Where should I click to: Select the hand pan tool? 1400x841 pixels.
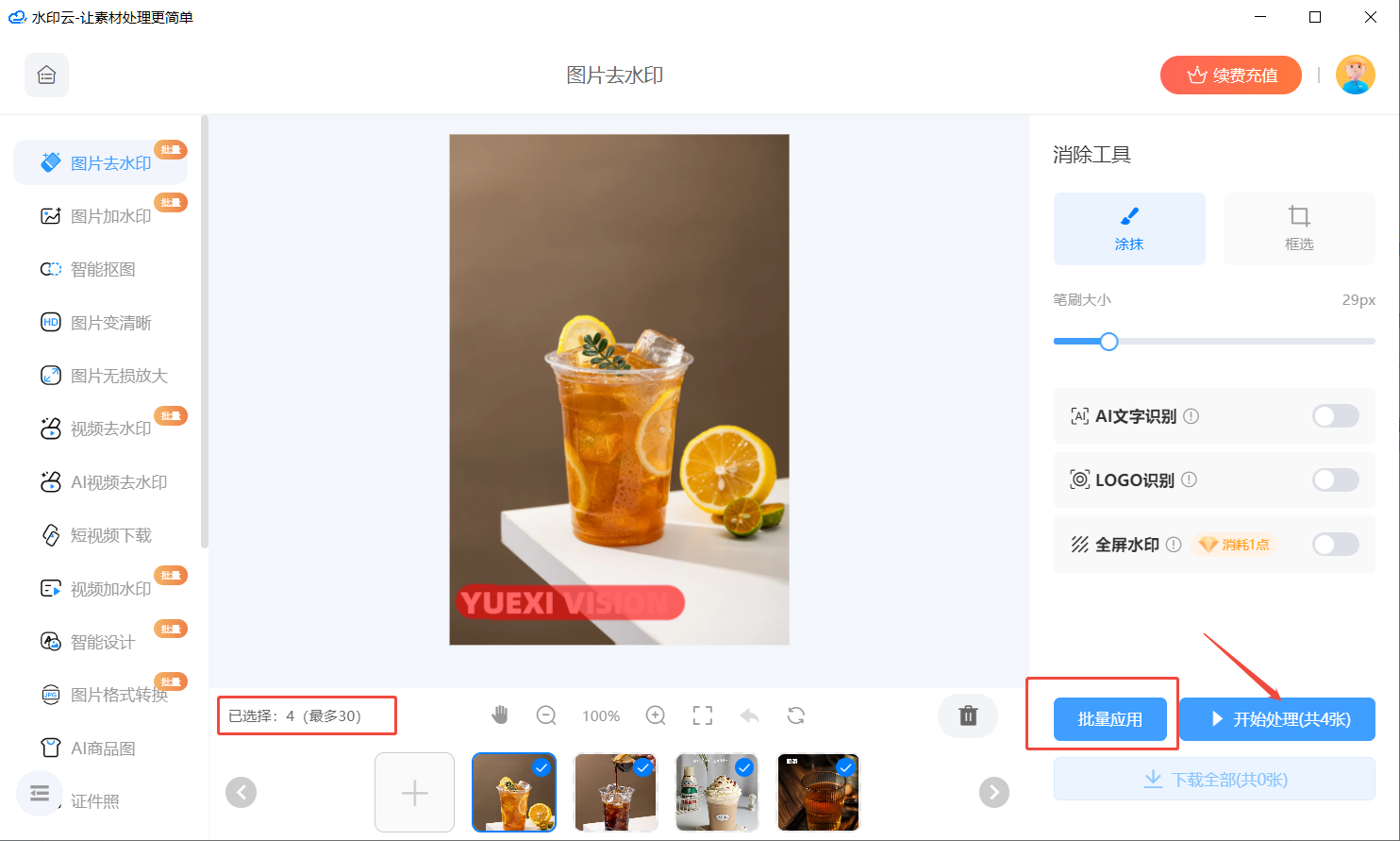[x=500, y=715]
